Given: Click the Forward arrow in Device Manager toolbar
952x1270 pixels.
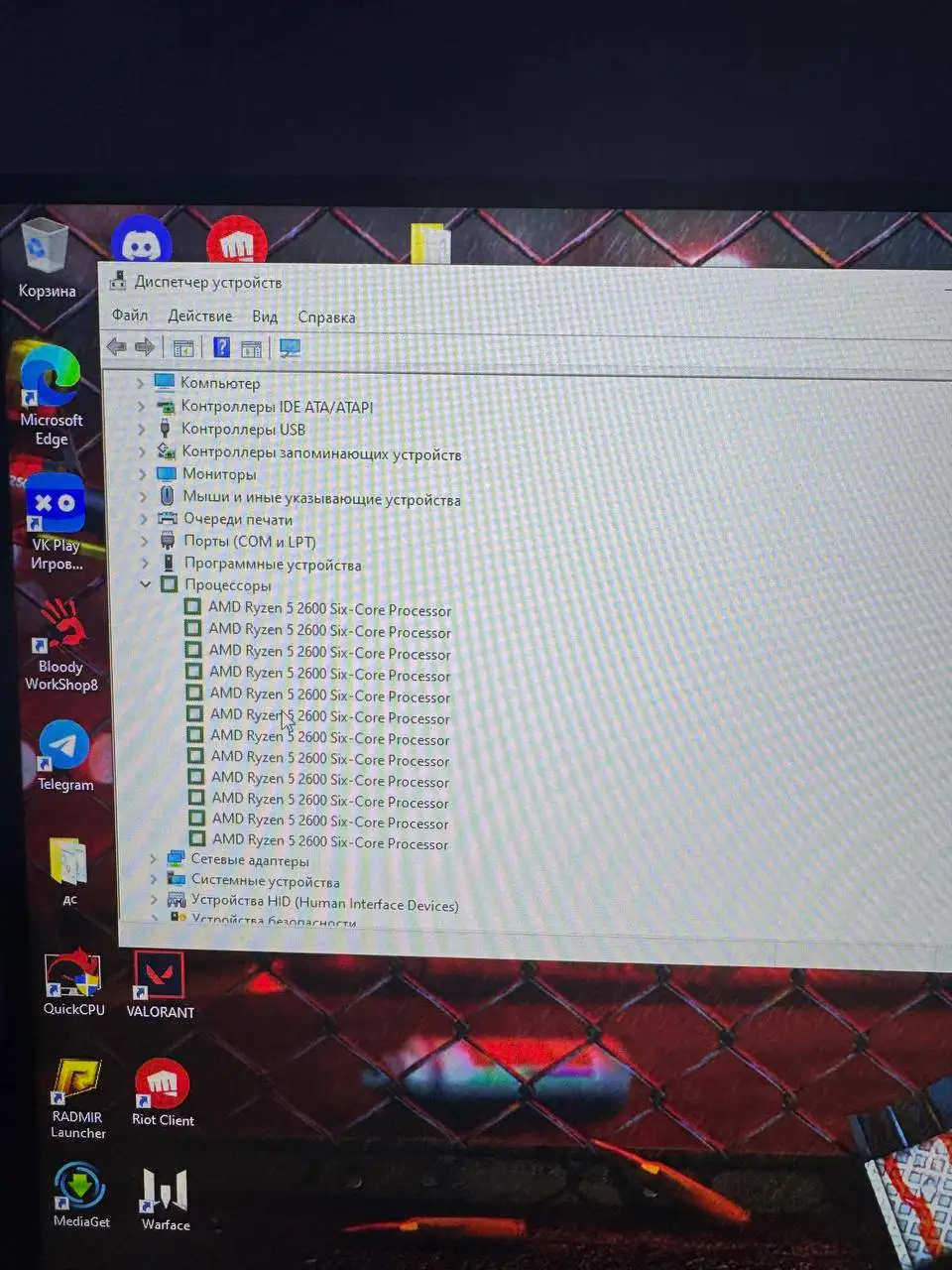Looking at the screenshot, I should point(145,346).
